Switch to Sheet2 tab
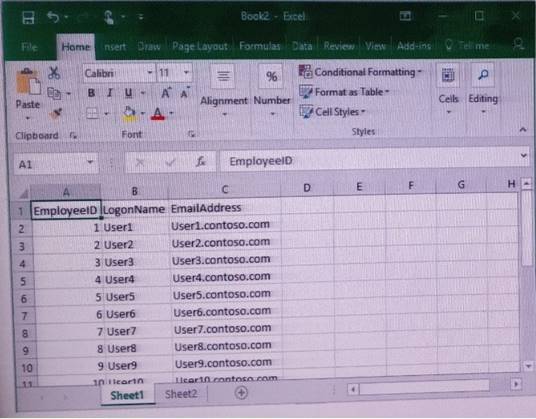 pyautogui.click(x=181, y=394)
